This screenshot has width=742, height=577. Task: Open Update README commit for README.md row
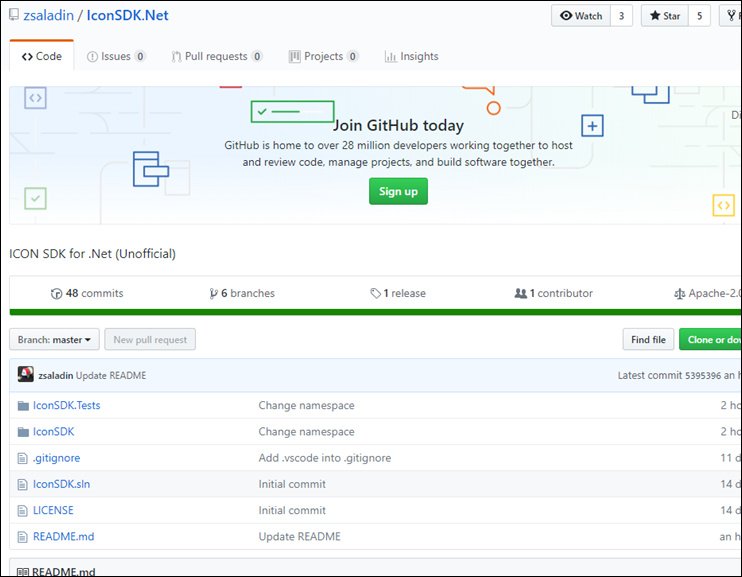(300, 536)
